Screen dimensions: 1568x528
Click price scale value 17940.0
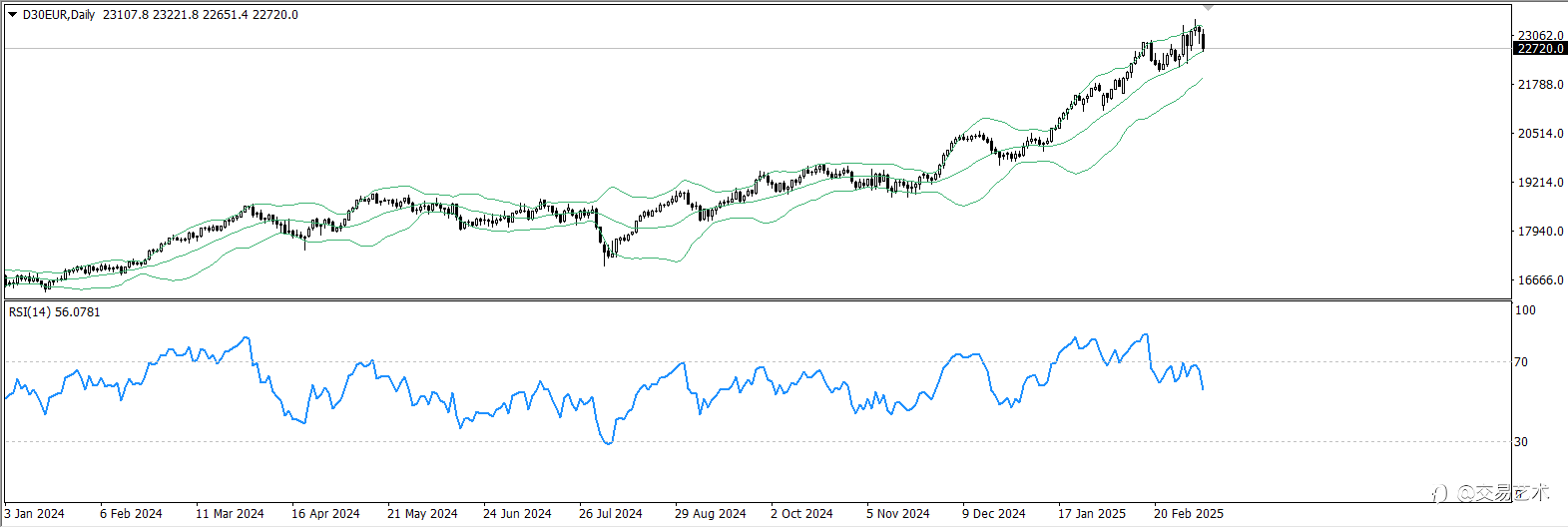tap(1540, 232)
